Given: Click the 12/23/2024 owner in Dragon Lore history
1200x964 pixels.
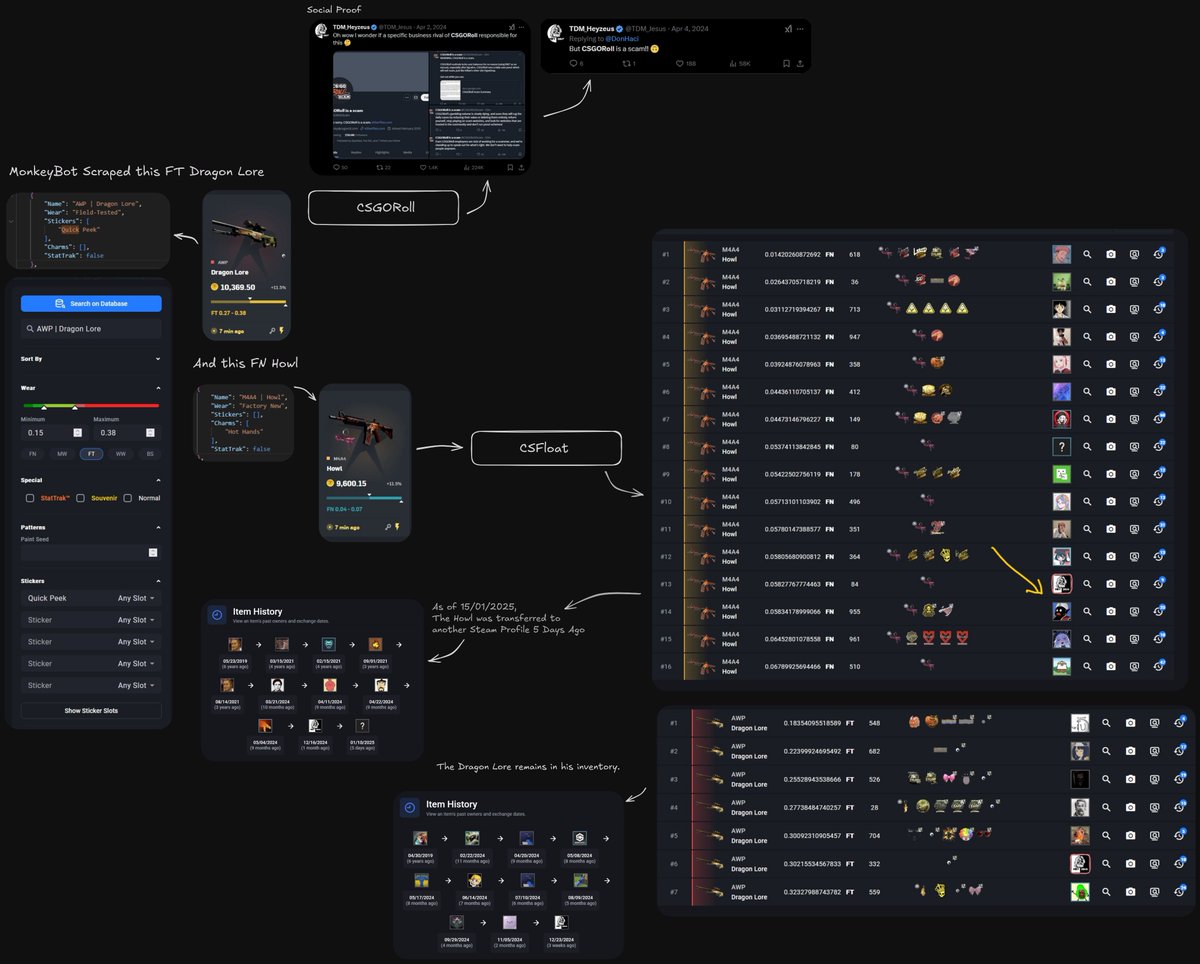Looking at the screenshot, I should coord(562,922).
